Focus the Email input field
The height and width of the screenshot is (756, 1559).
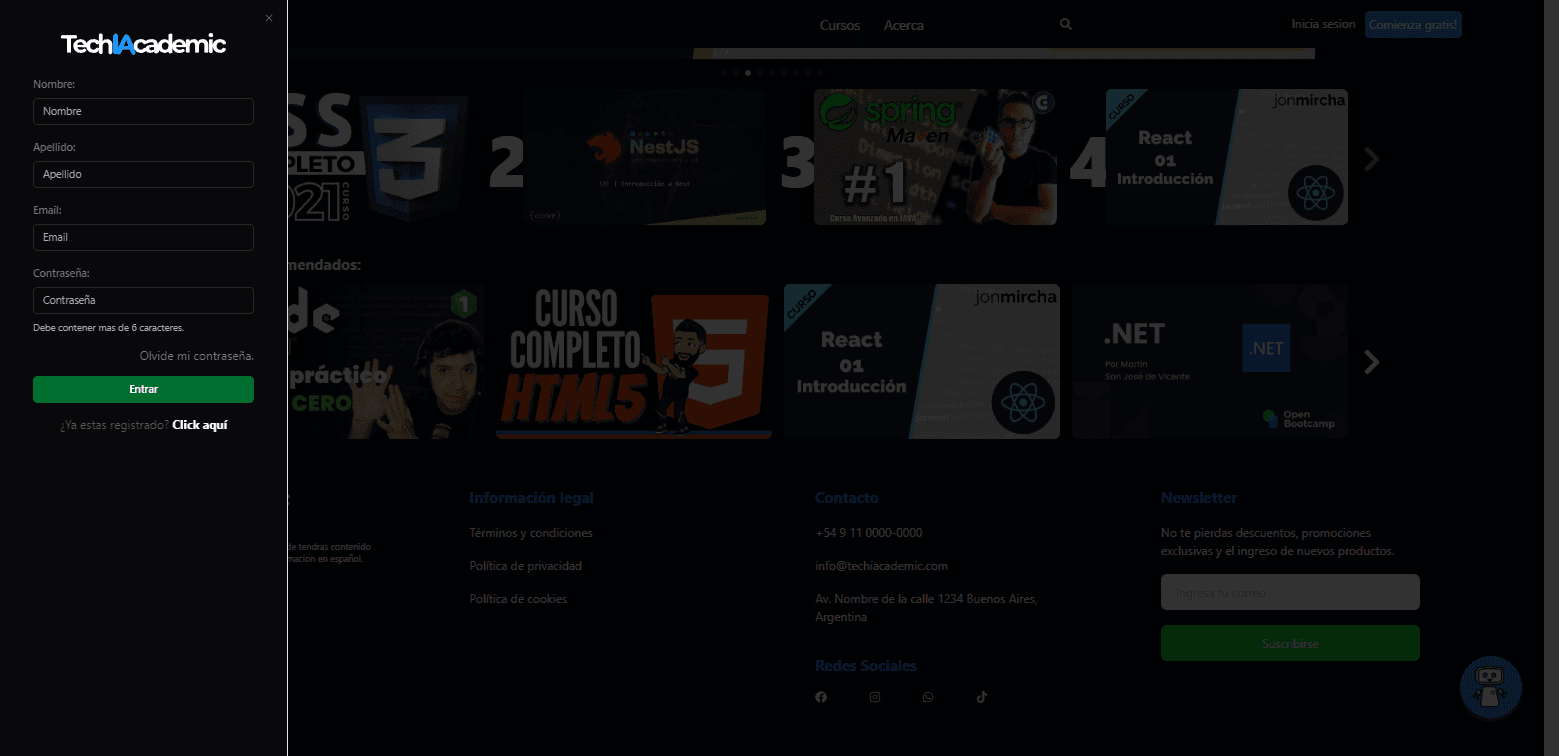click(x=143, y=237)
